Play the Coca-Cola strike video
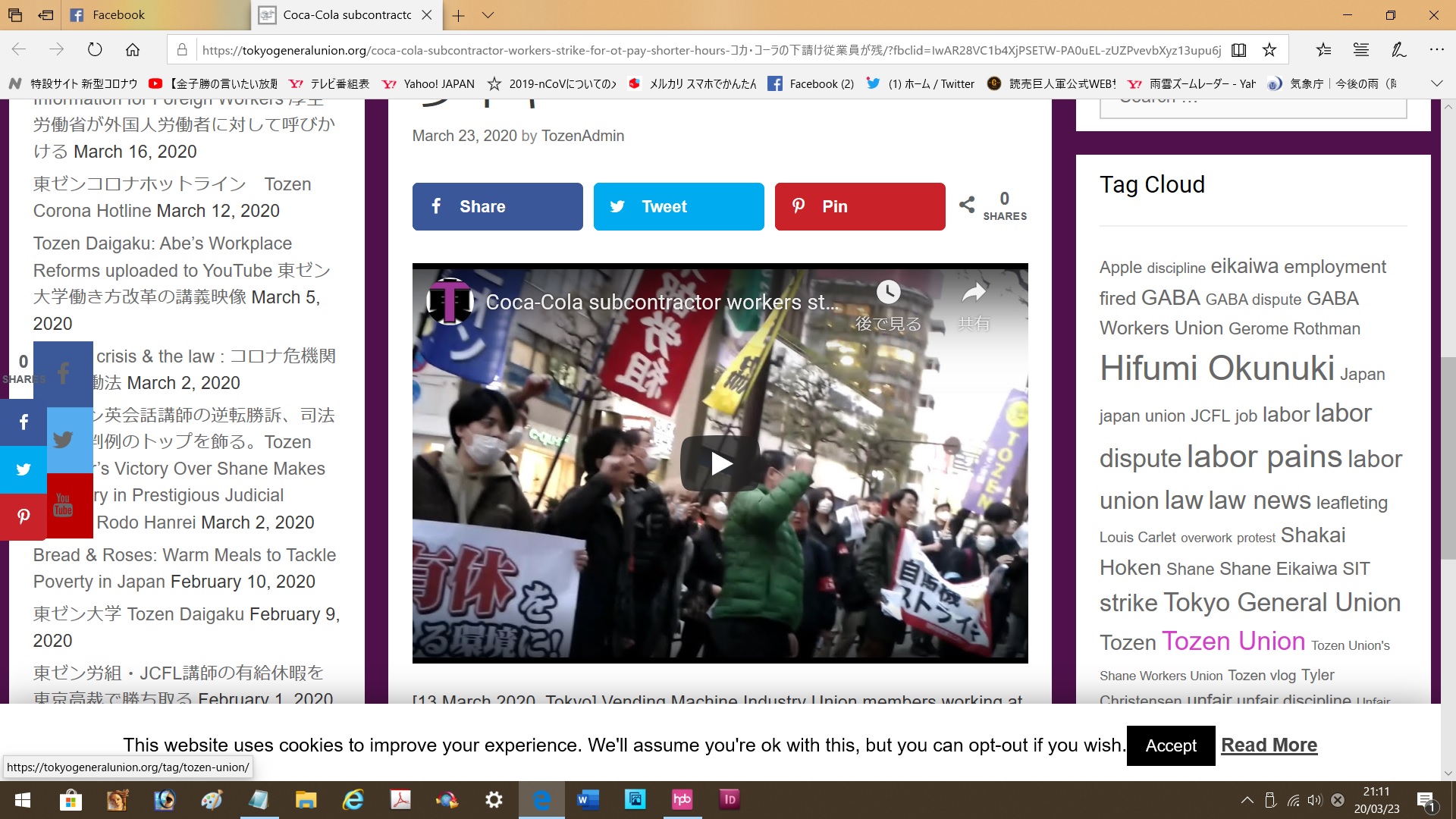The width and height of the screenshot is (1456, 819). [x=720, y=463]
